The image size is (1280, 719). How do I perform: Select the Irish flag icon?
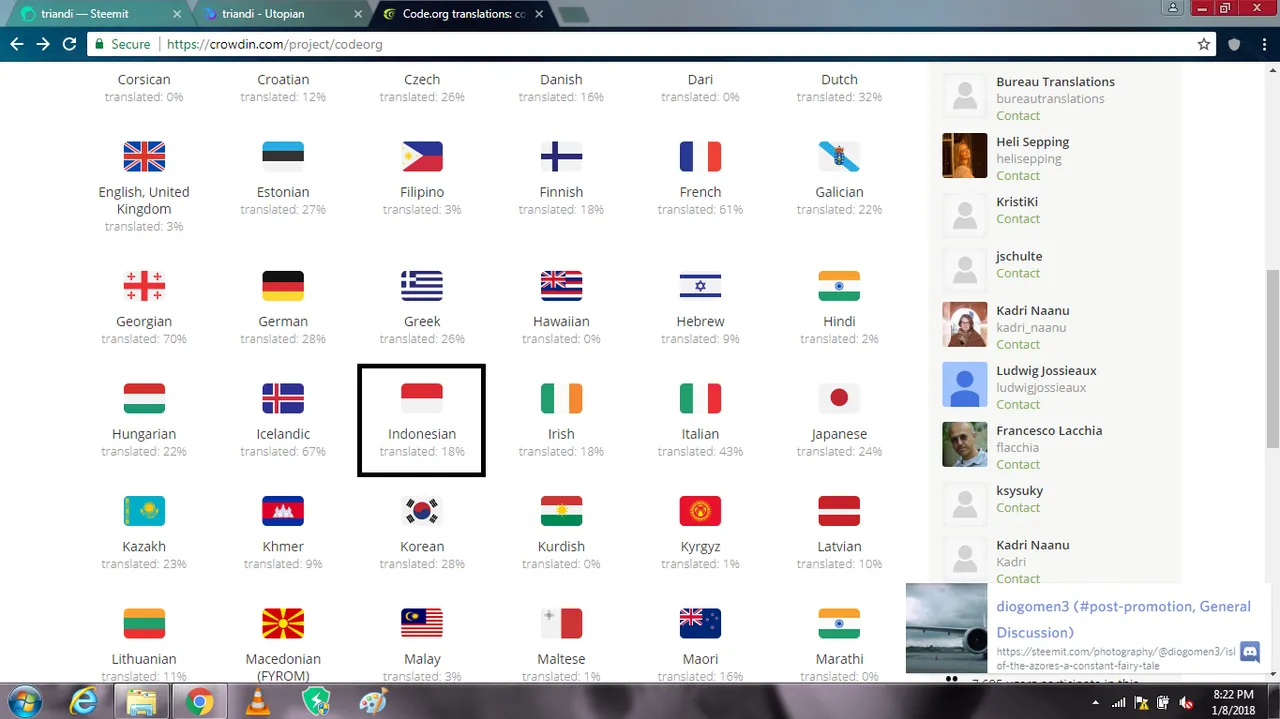[561, 398]
